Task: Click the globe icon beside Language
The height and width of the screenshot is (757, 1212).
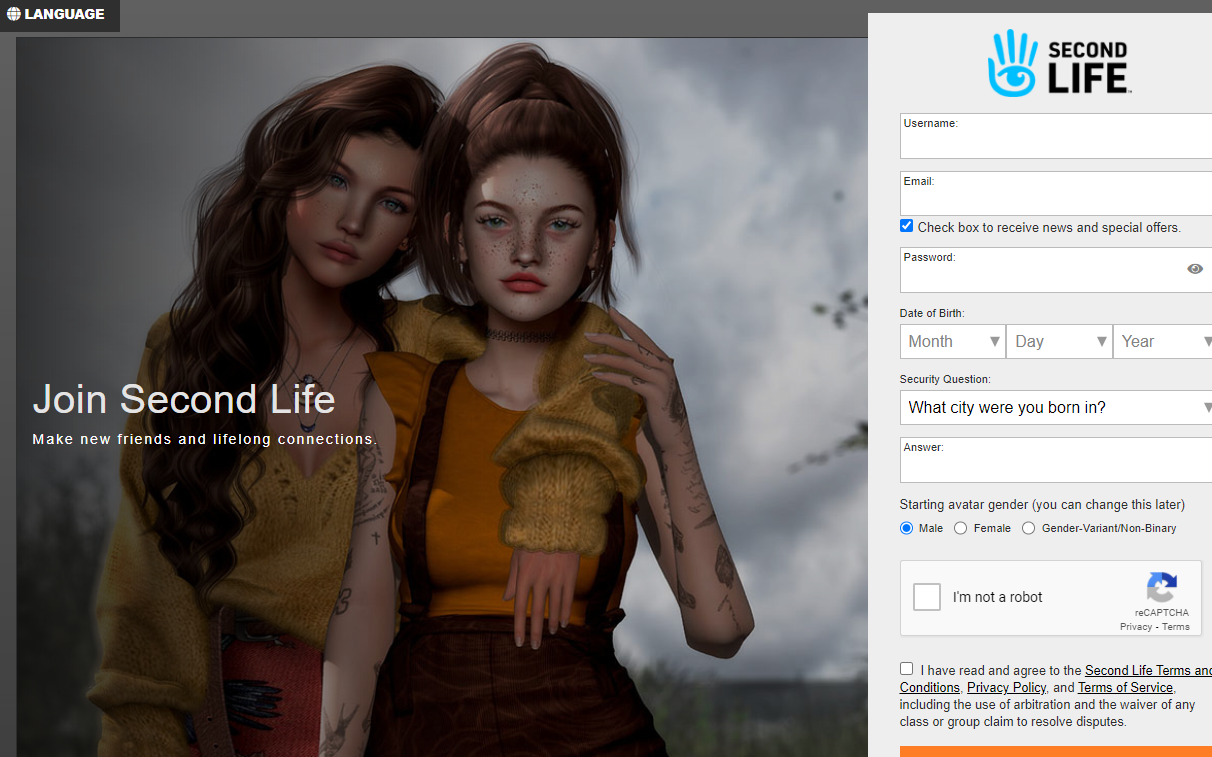Action: point(14,14)
